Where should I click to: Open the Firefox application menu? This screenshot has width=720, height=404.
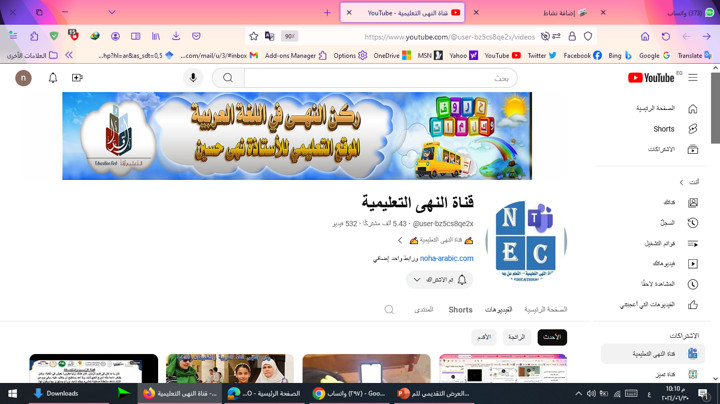(13, 36)
